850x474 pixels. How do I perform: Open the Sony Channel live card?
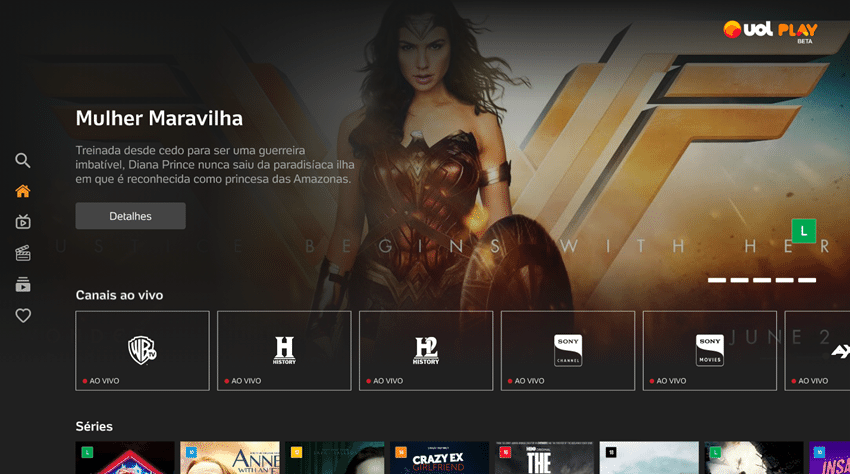(568, 350)
